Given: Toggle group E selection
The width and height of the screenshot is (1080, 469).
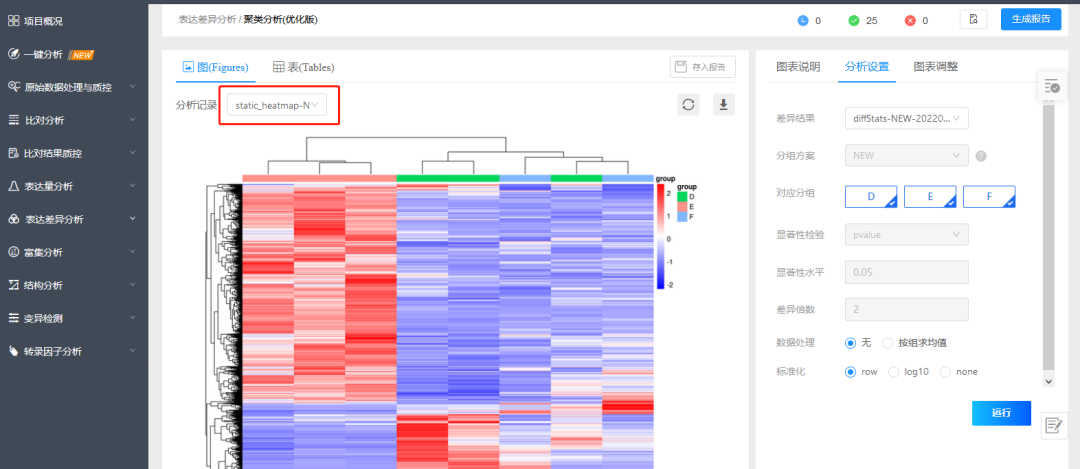Looking at the screenshot, I should pyautogui.click(x=930, y=196).
